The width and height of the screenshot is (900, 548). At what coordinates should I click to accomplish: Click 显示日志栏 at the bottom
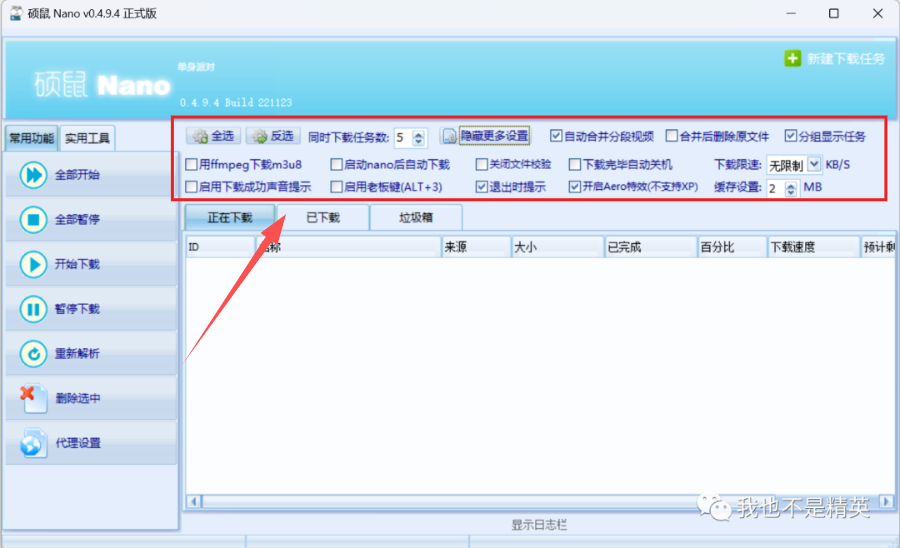539,524
